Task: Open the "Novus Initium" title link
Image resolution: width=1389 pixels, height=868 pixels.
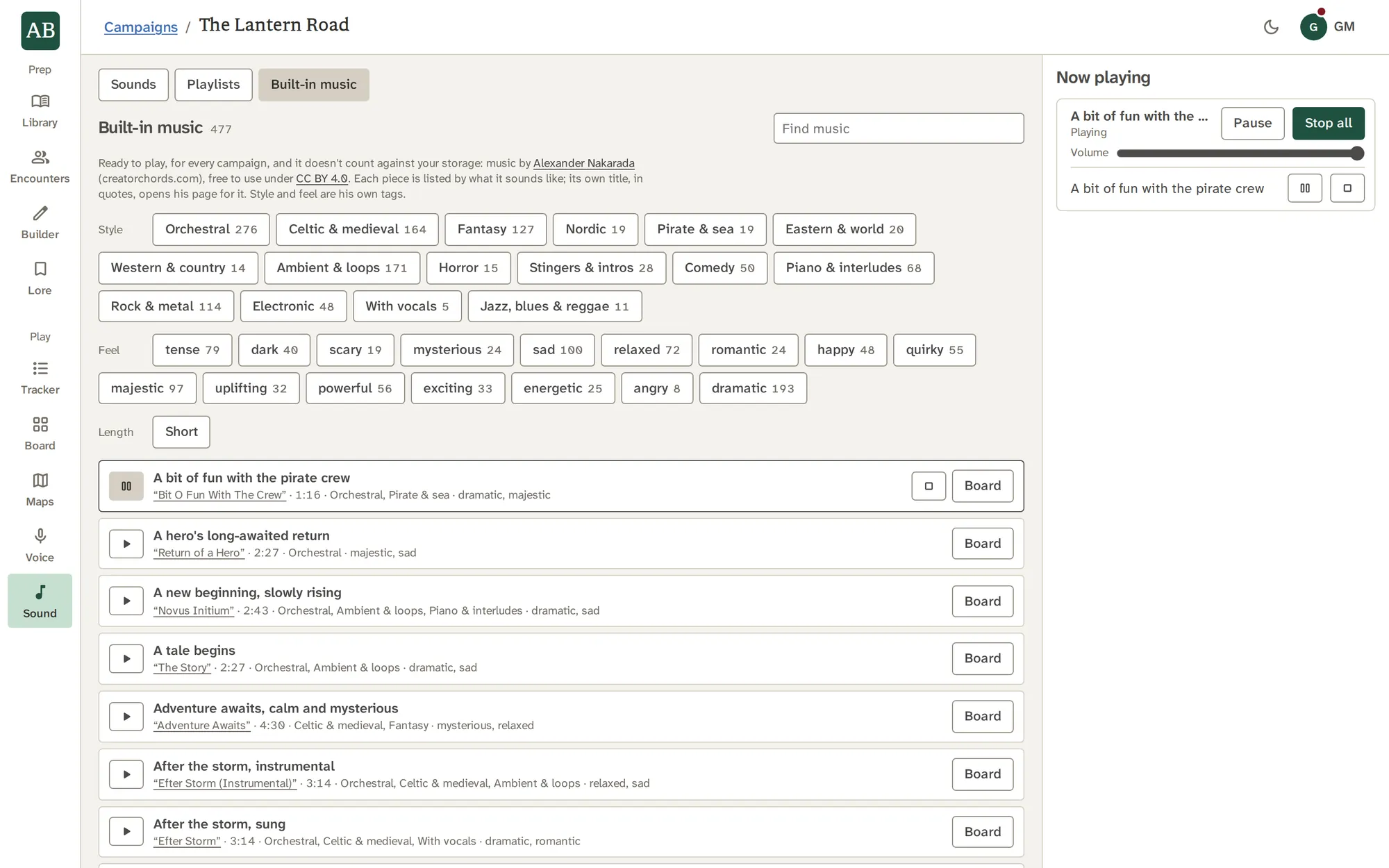Action: tap(194, 611)
